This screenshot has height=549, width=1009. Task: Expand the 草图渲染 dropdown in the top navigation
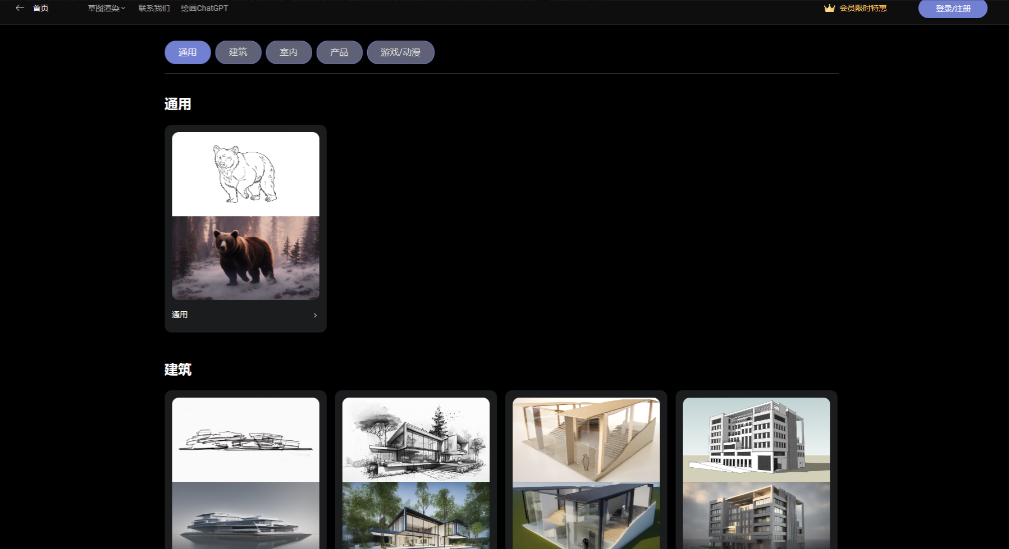[106, 8]
